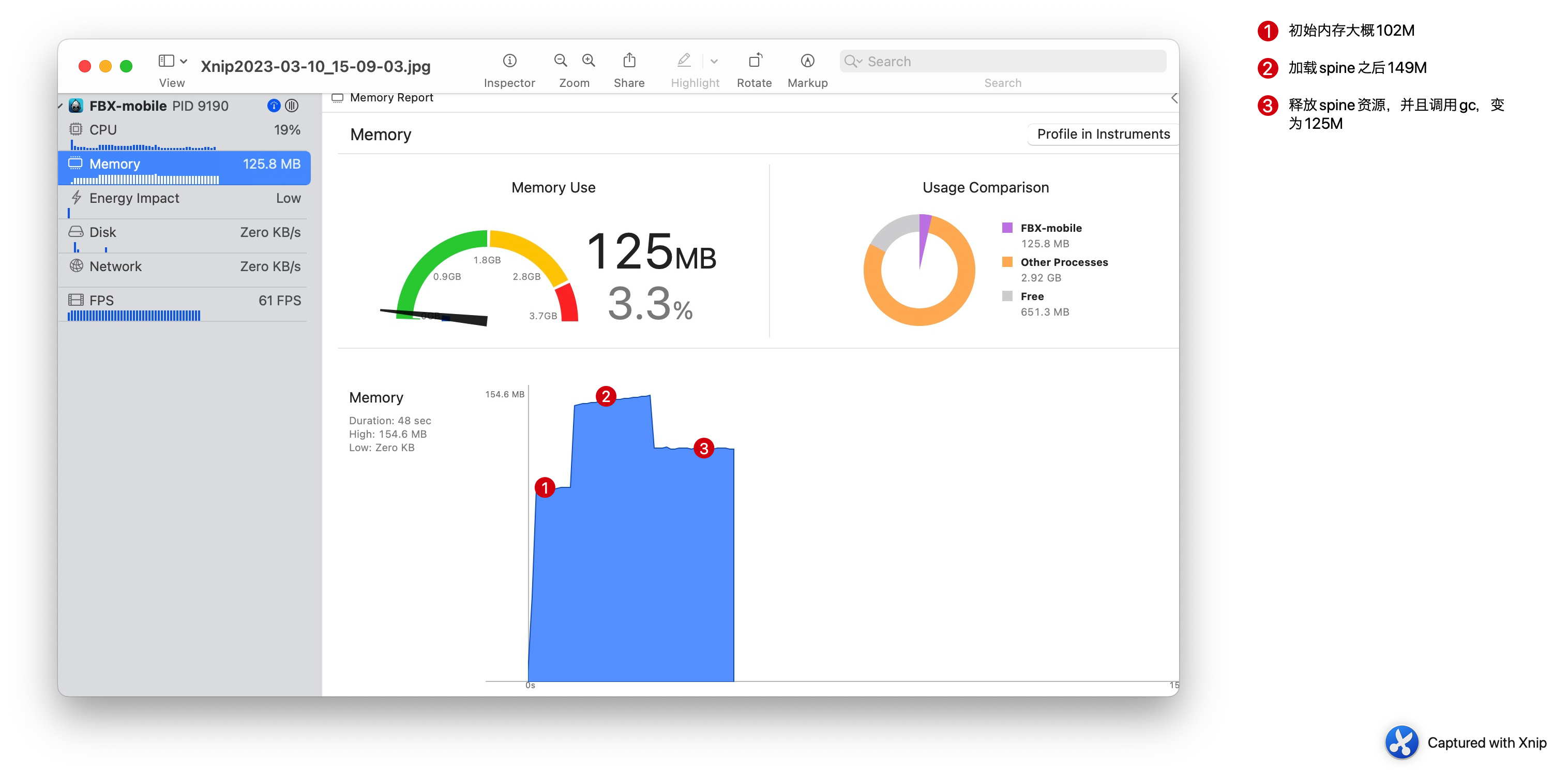Rotate the image using Rotate icon

coord(754,61)
